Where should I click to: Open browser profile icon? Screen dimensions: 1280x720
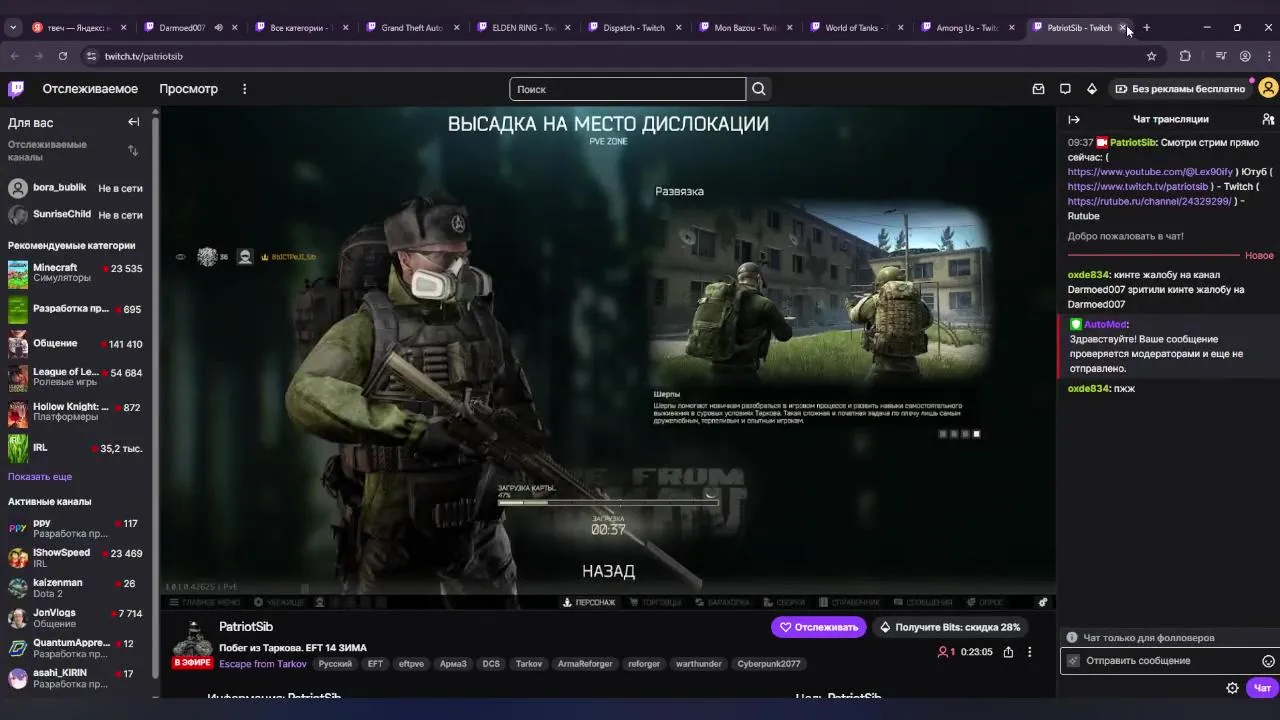(x=1245, y=56)
